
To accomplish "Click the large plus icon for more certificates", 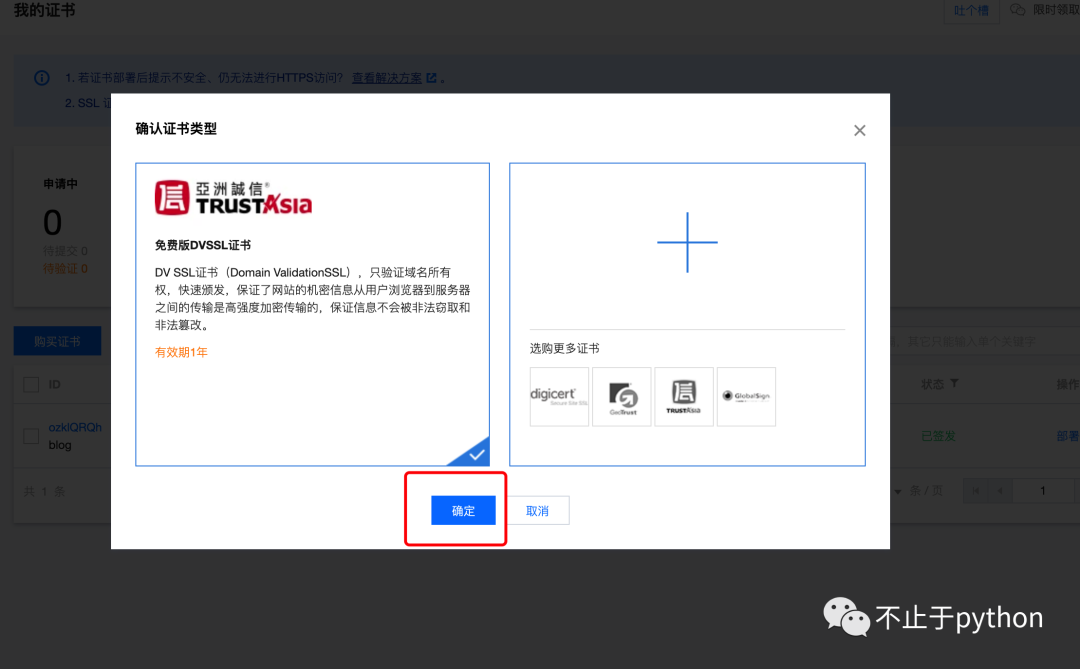I will [x=687, y=242].
